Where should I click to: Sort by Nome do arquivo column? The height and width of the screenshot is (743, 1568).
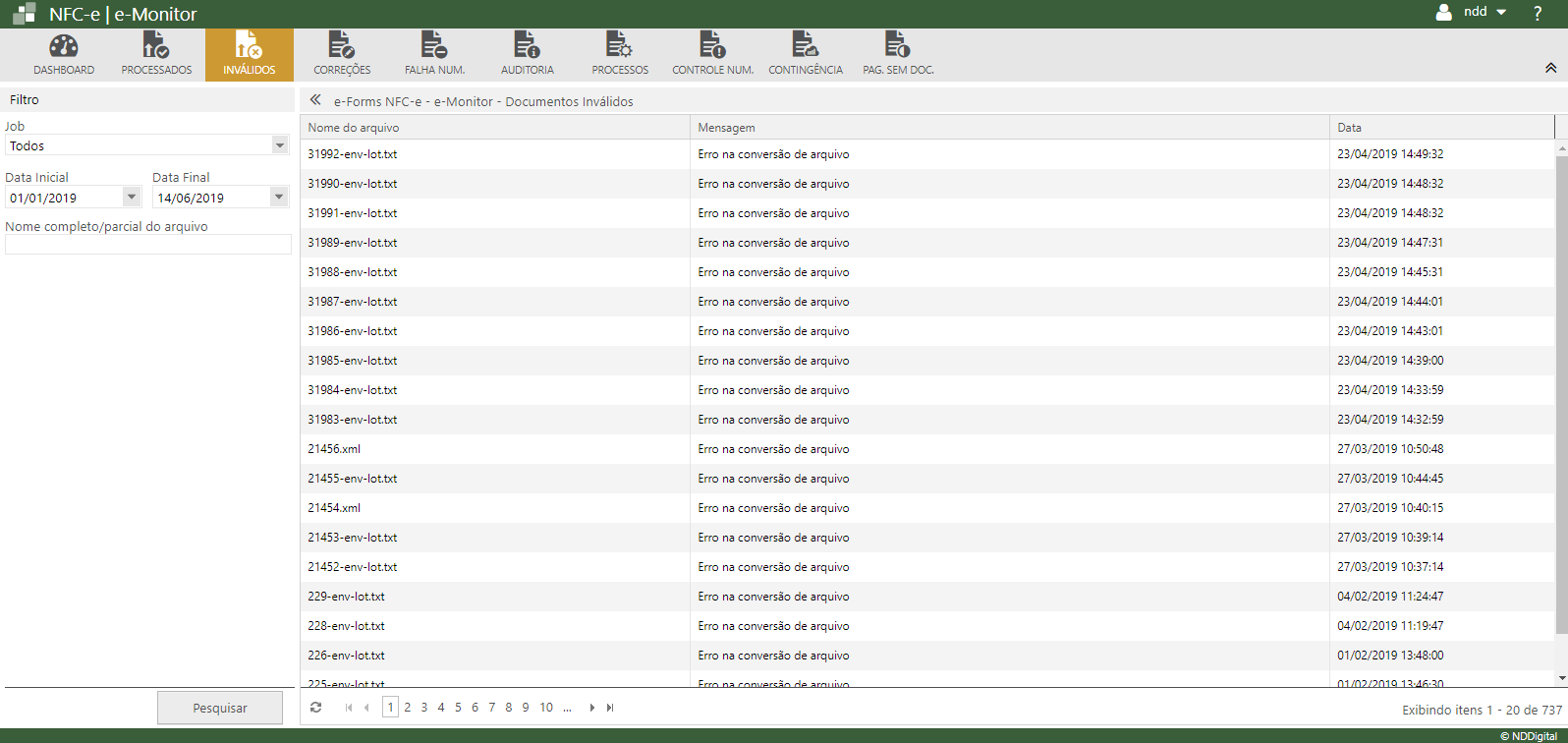[x=495, y=128]
